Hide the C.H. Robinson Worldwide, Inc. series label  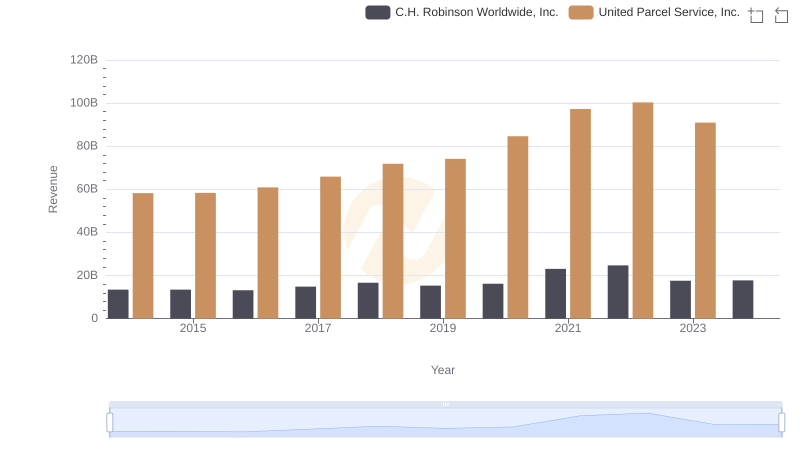tap(477, 12)
